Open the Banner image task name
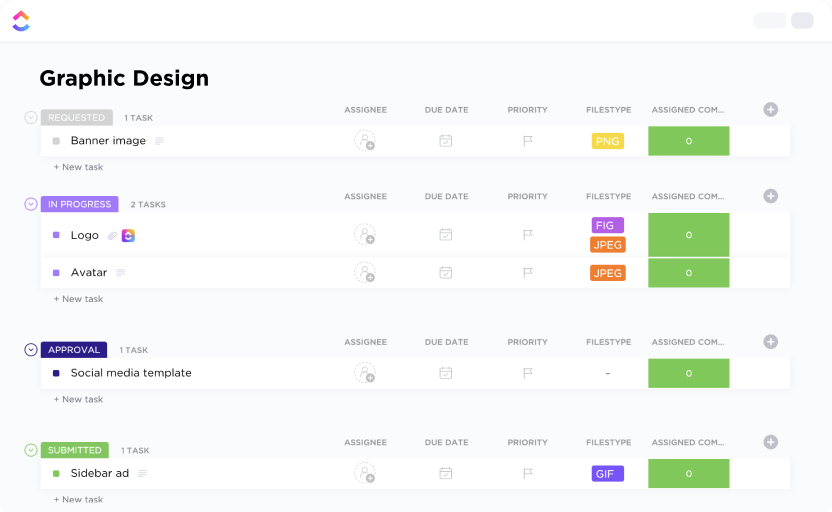The height and width of the screenshot is (512, 832). [x=108, y=141]
